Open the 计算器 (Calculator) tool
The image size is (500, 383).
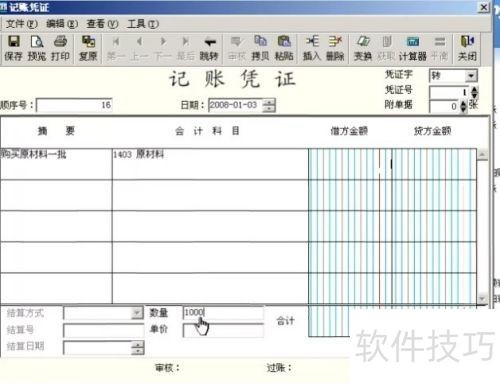coord(413,48)
